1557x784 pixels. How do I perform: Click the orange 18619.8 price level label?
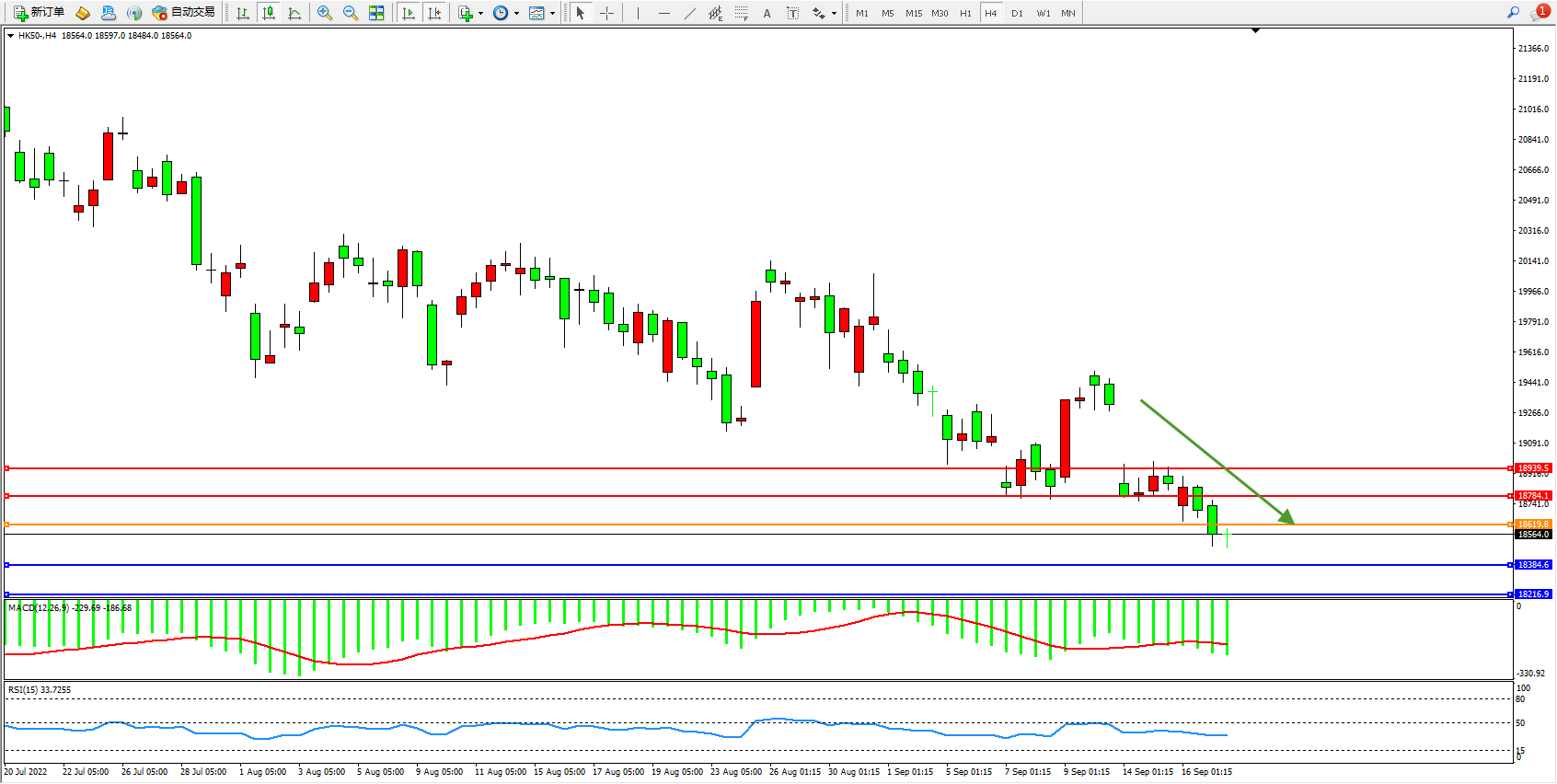pos(1533,525)
